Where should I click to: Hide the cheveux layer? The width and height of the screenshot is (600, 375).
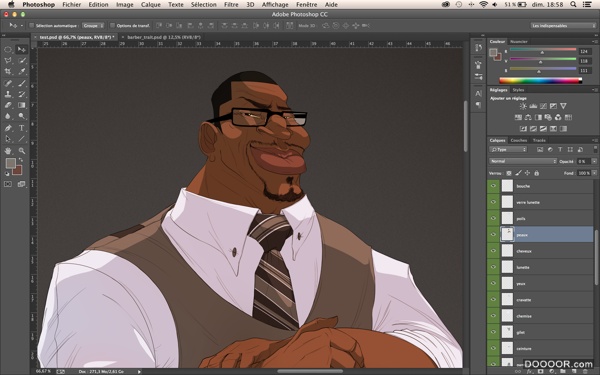point(493,251)
